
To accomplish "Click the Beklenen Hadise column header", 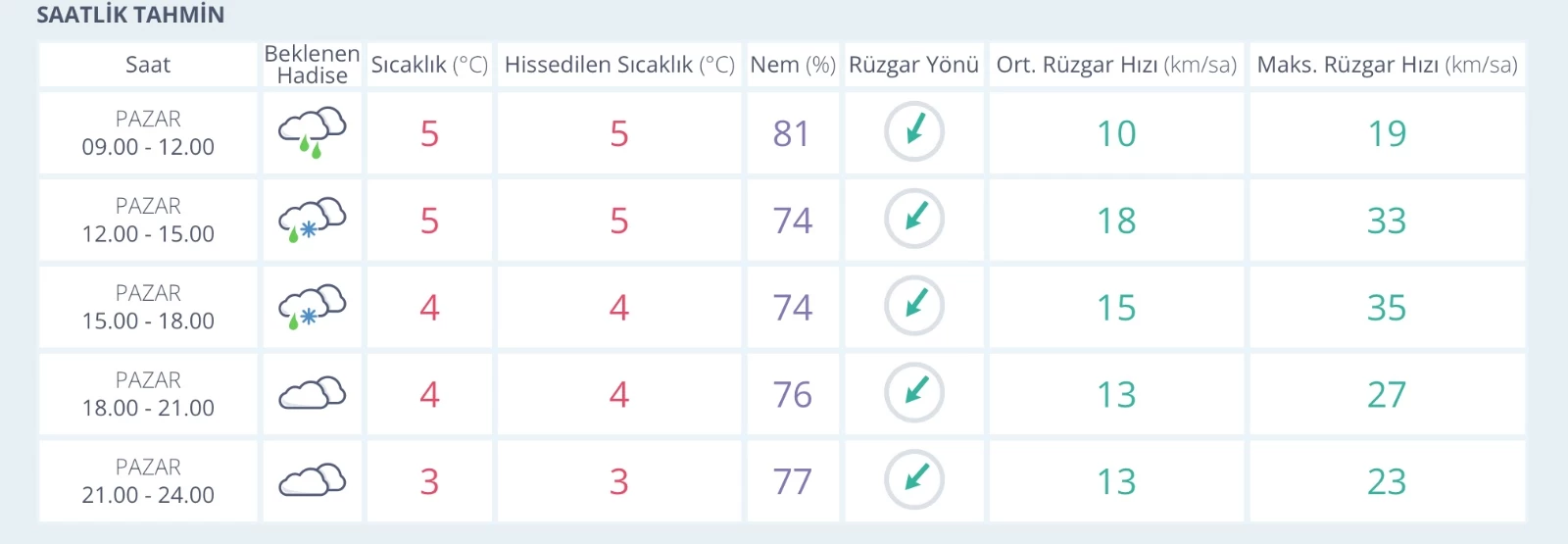I will (x=313, y=65).
